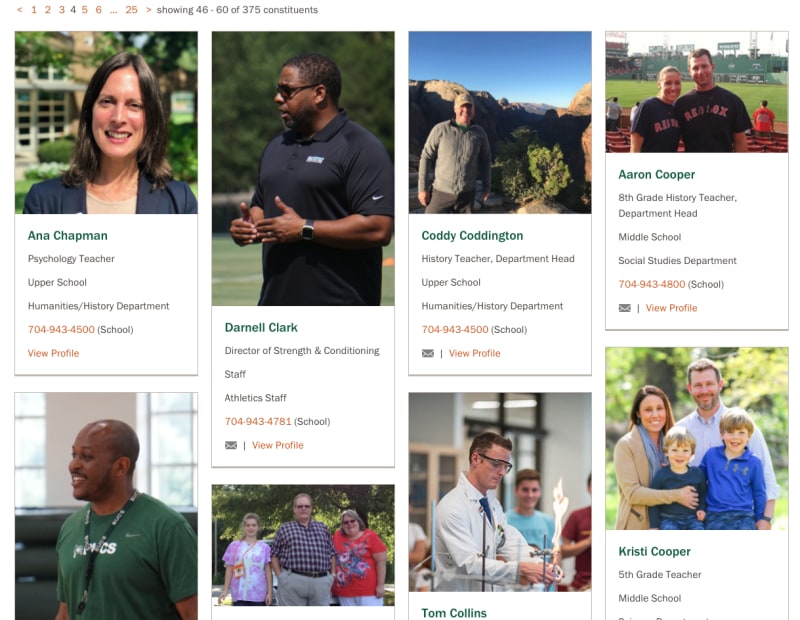This screenshot has height=620, width=800.
Task: Click the Tom Collins name heading
Action: coord(454,613)
